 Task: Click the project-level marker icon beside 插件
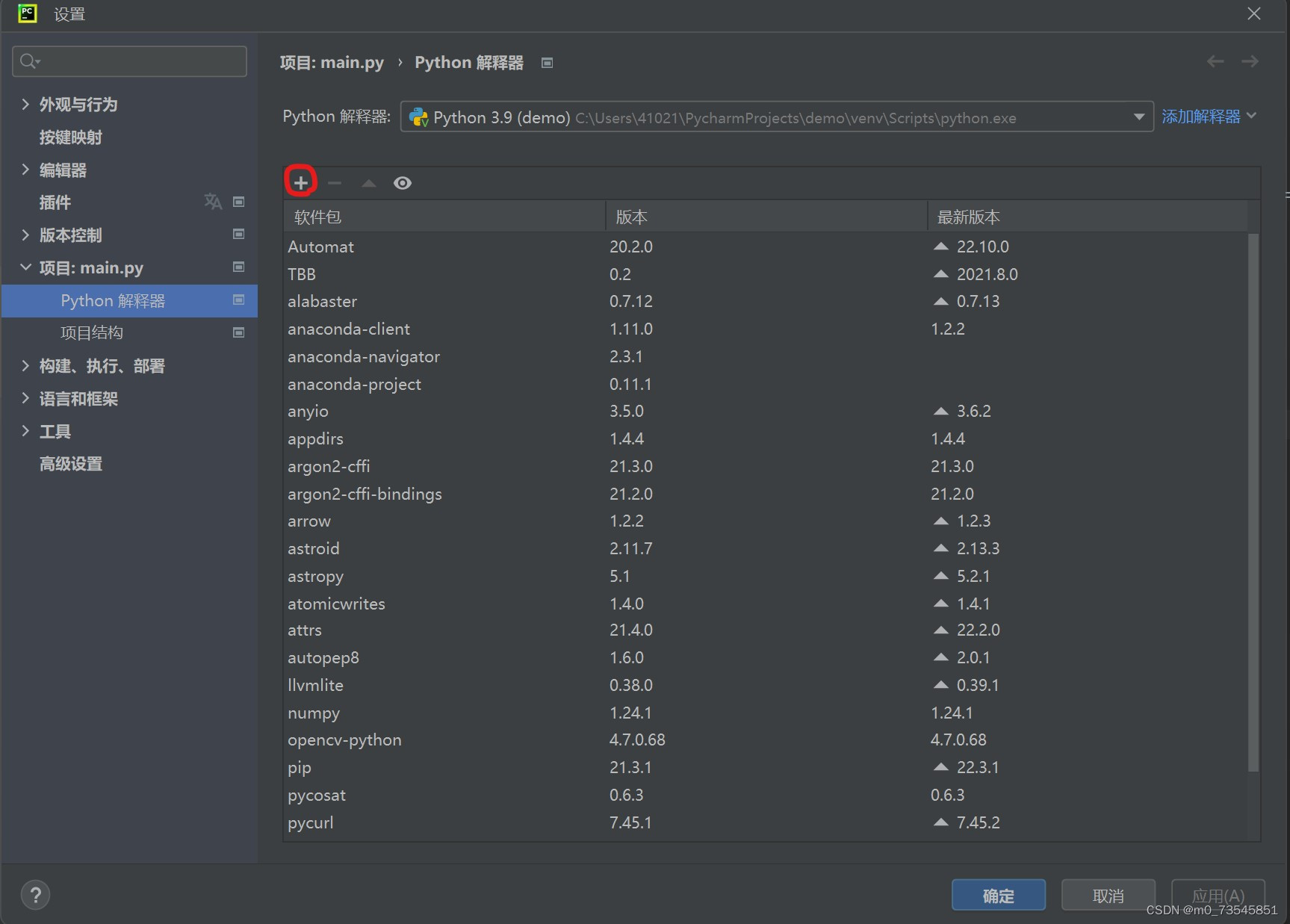239,202
